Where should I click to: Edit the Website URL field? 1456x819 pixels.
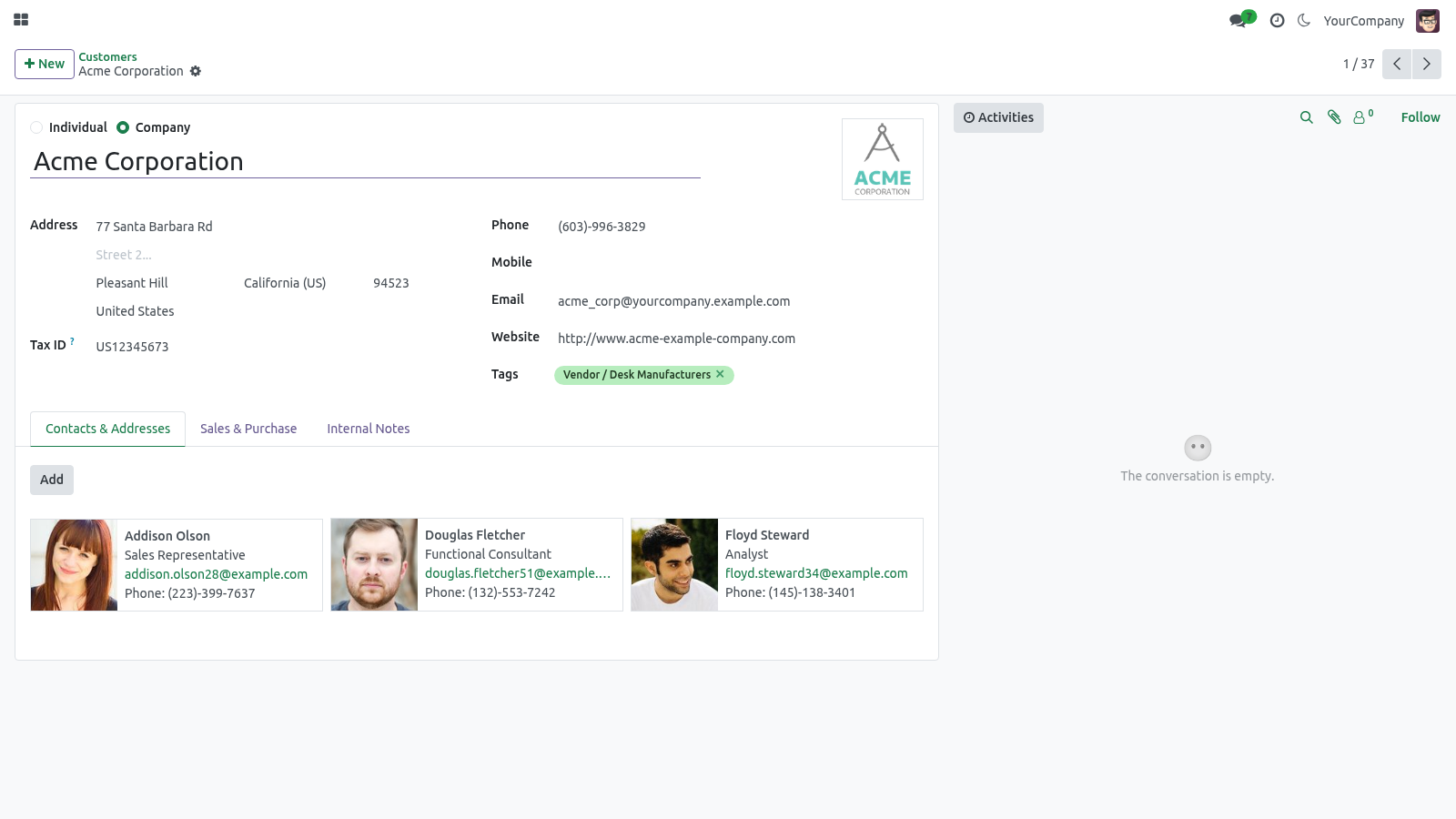coord(740,339)
